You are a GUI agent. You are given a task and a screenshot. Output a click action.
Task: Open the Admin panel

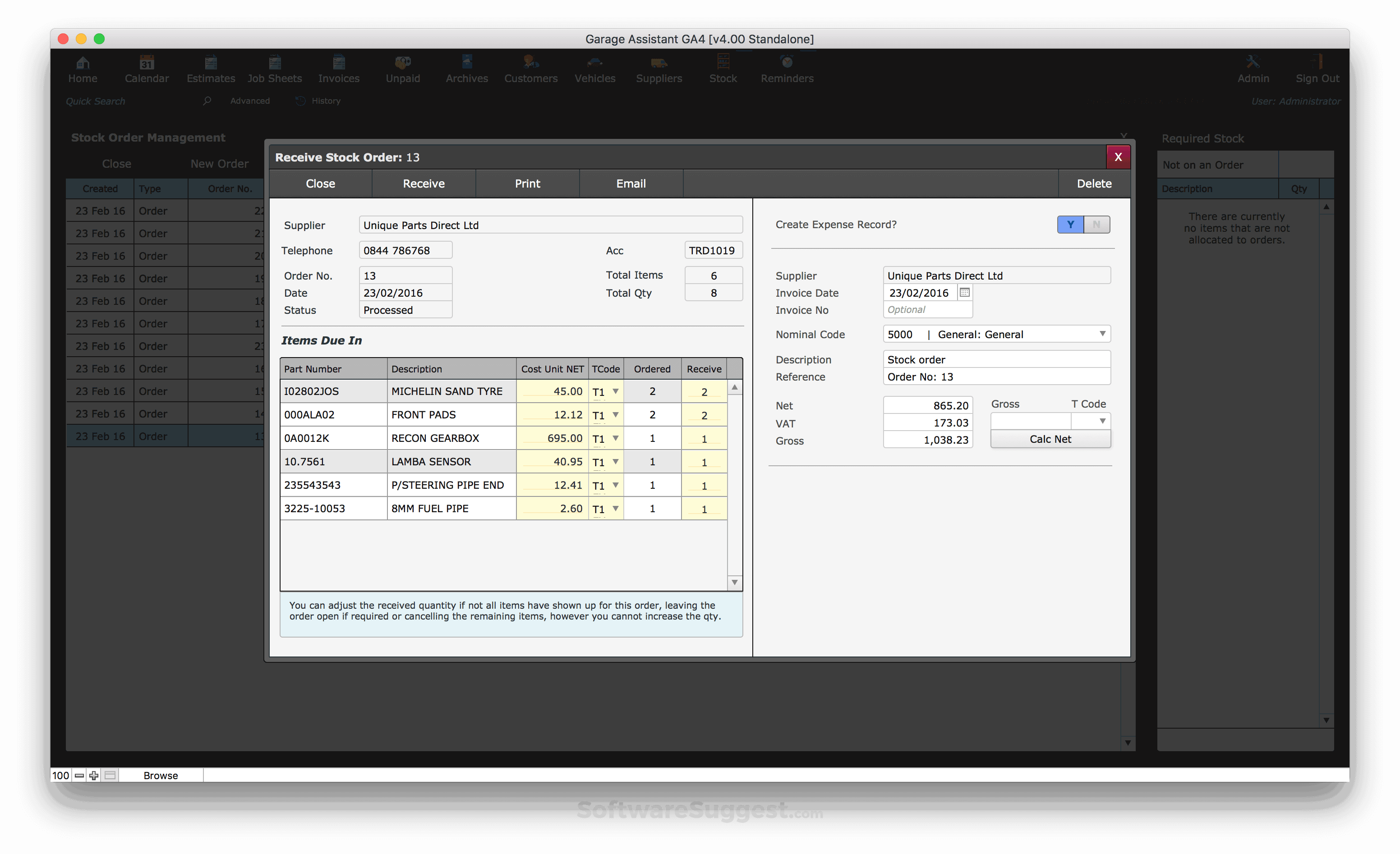click(x=1253, y=69)
